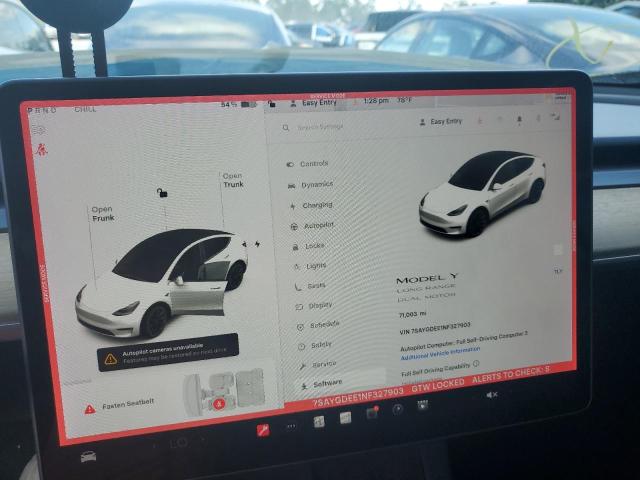
Task: Tap the unlock padlock above the car
Action: pos(162,192)
